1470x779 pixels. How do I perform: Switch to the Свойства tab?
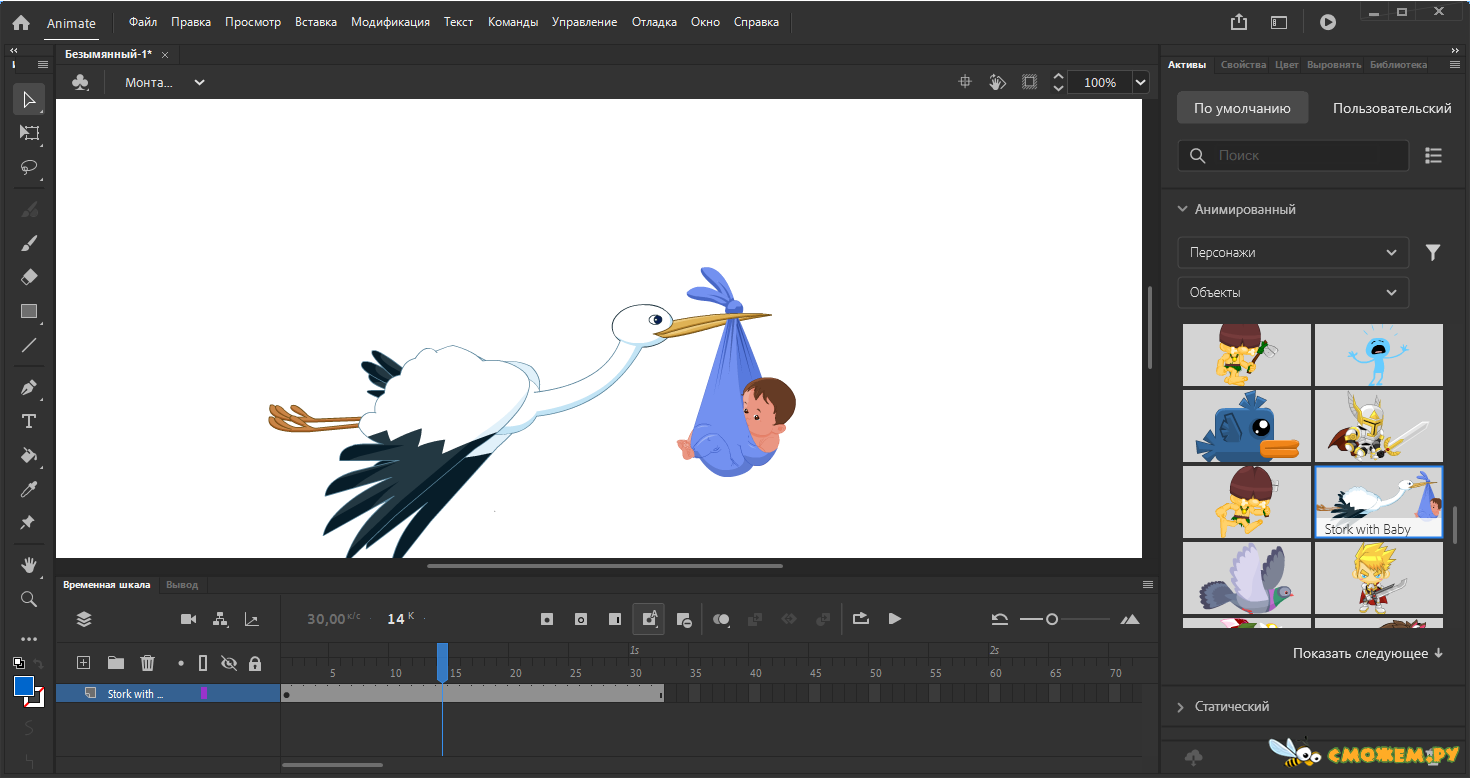1243,64
